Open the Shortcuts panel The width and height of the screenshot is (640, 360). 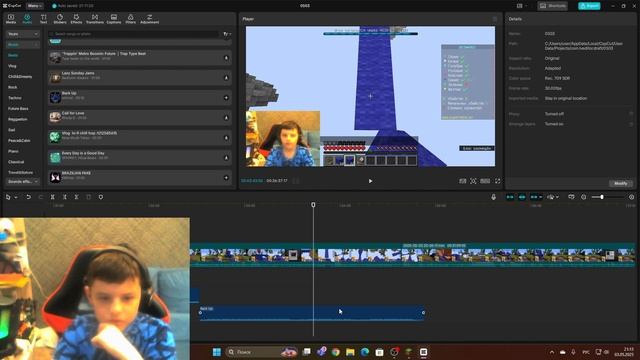pos(553,6)
